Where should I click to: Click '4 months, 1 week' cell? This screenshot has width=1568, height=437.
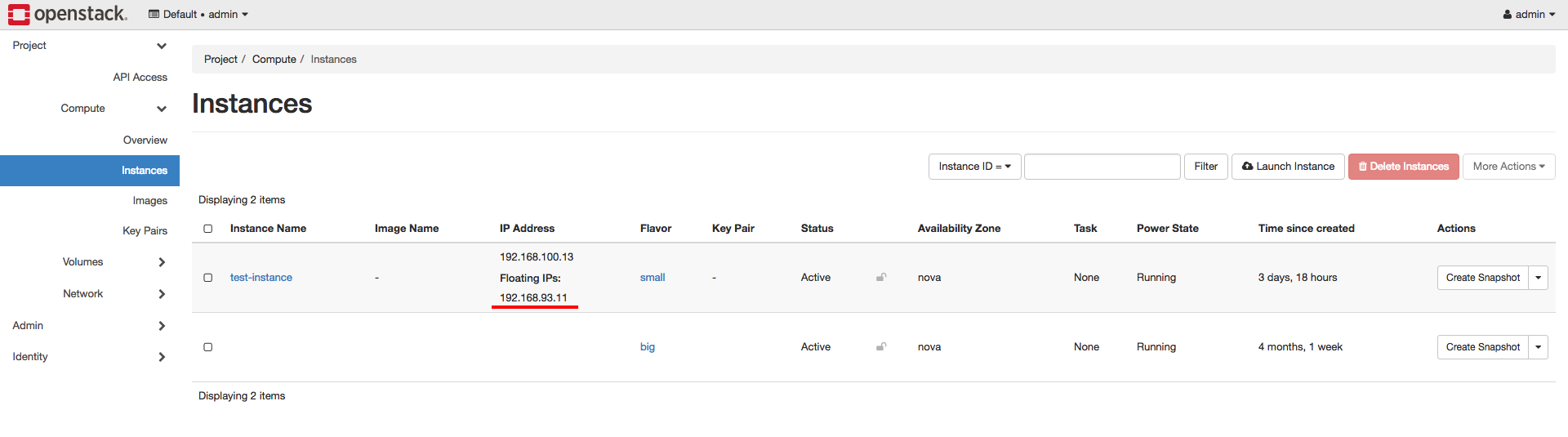pyautogui.click(x=1300, y=347)
